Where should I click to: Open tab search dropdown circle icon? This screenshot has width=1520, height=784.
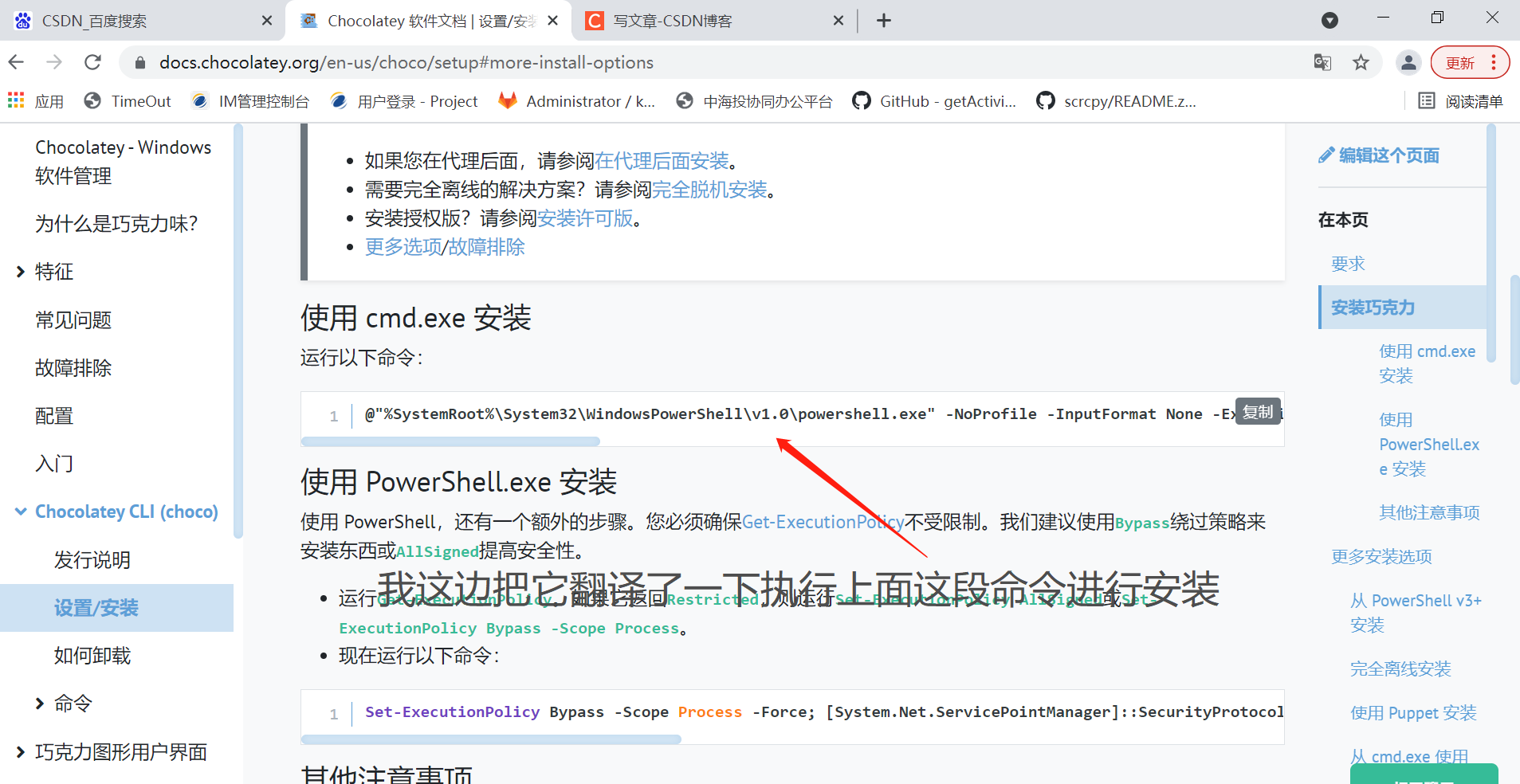click(1330, 20)
